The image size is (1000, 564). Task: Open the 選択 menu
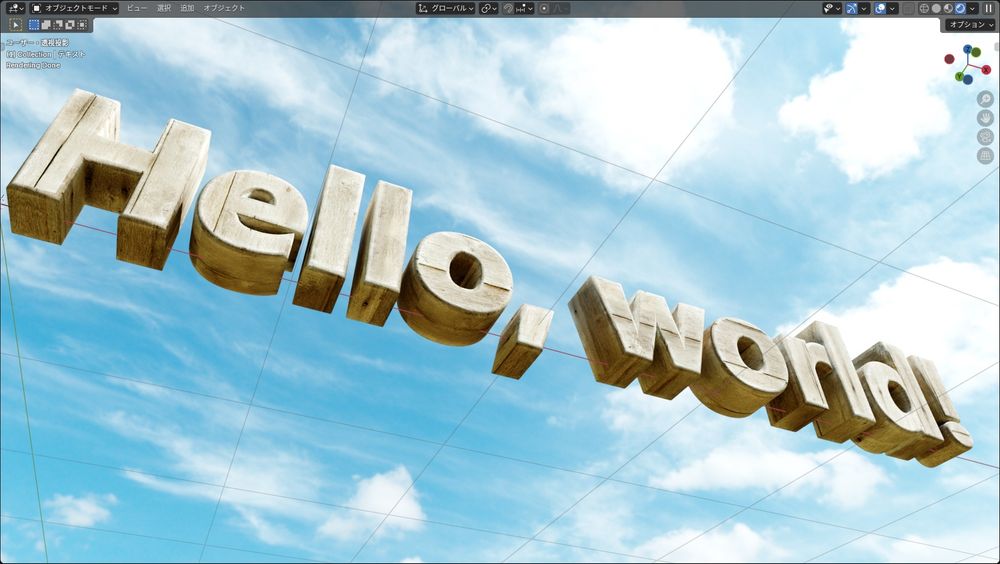pos(164,8)
